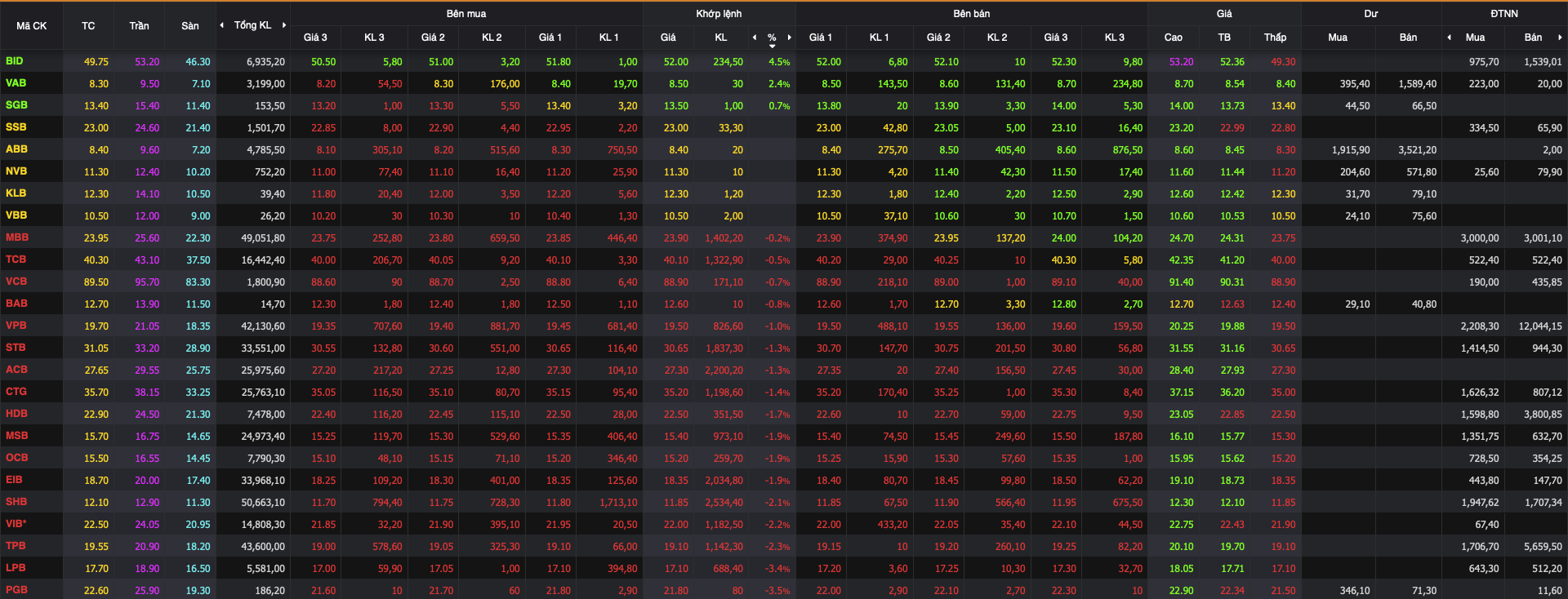Click TPB foreign sell value 5,659,50
Screen dimensions: 1568x599
[1543, 547]
